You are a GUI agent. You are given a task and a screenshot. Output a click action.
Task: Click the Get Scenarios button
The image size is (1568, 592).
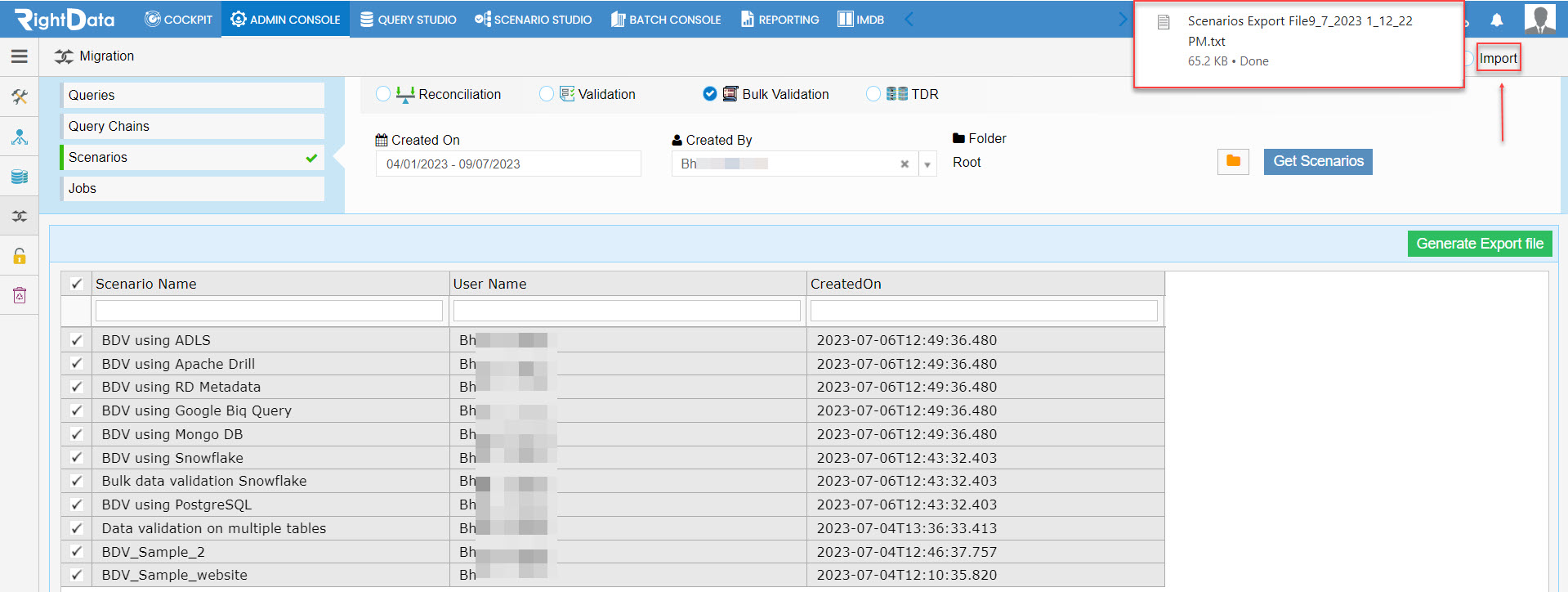[1318, 161]
